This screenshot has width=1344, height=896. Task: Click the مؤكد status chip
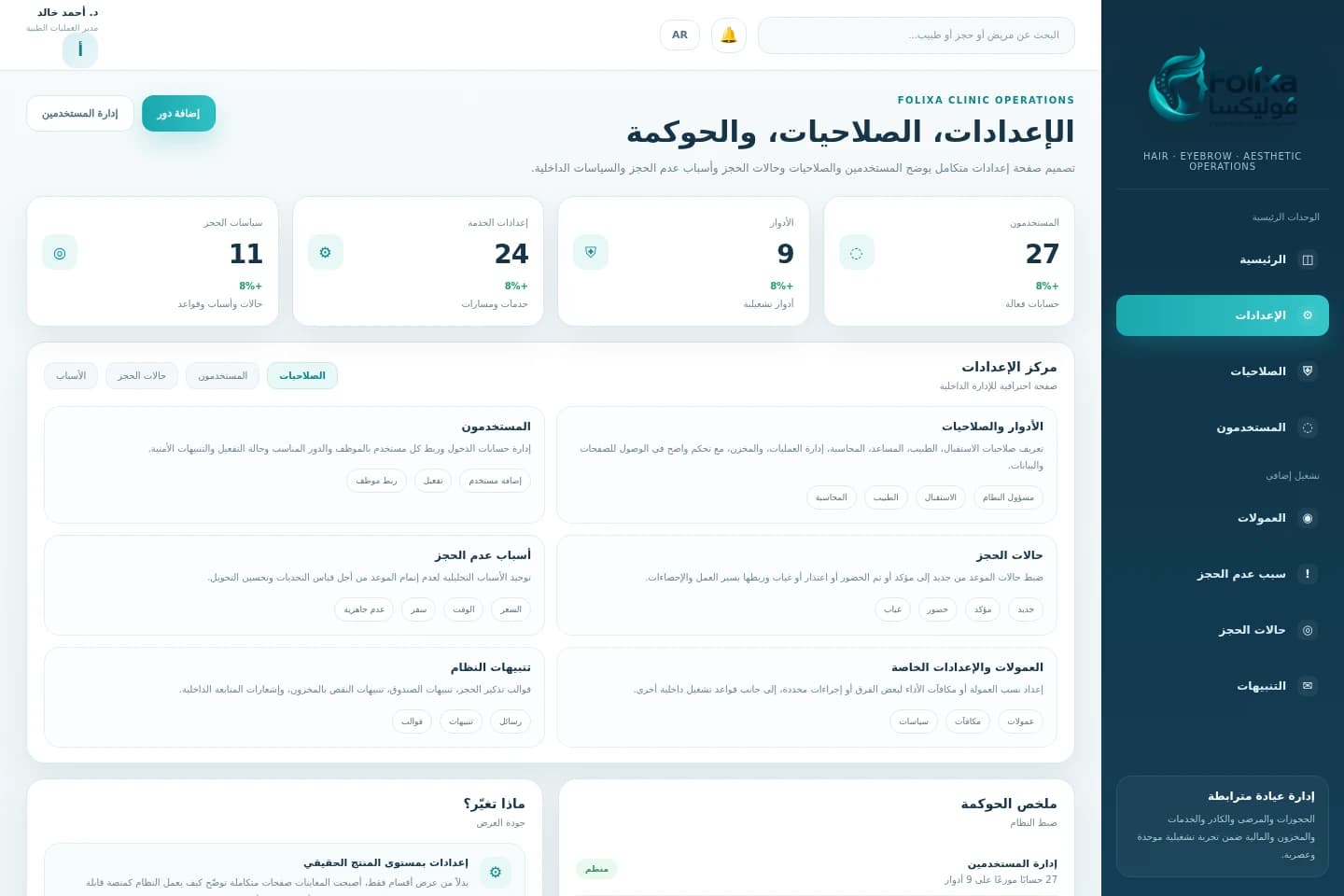[x=983, y=609]
